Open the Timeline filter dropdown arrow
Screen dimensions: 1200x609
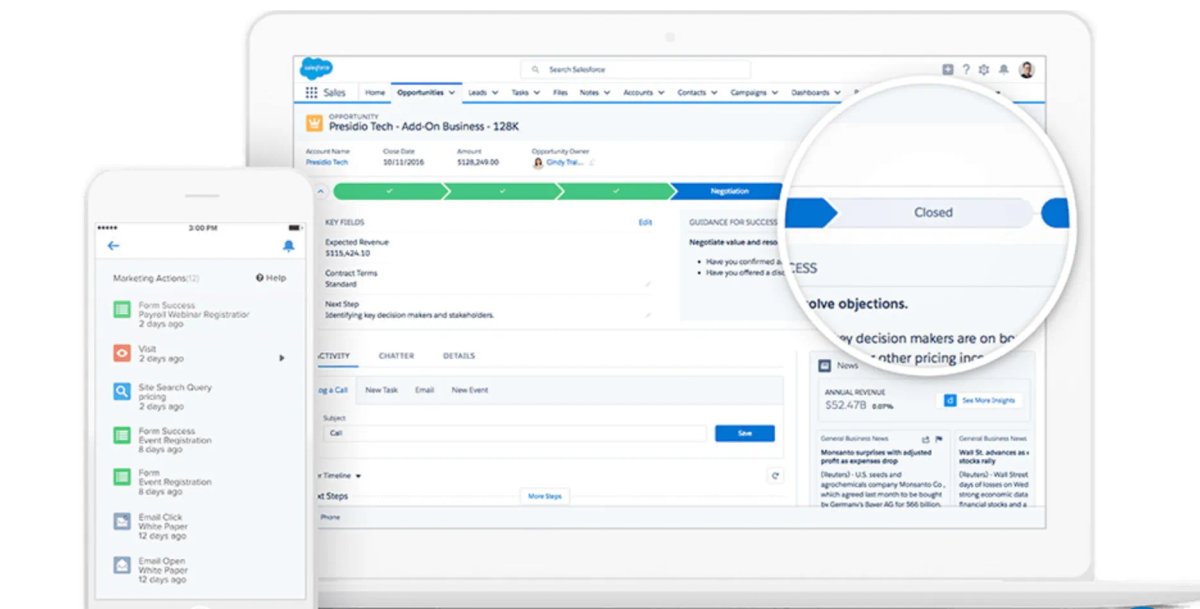(358, 476)
